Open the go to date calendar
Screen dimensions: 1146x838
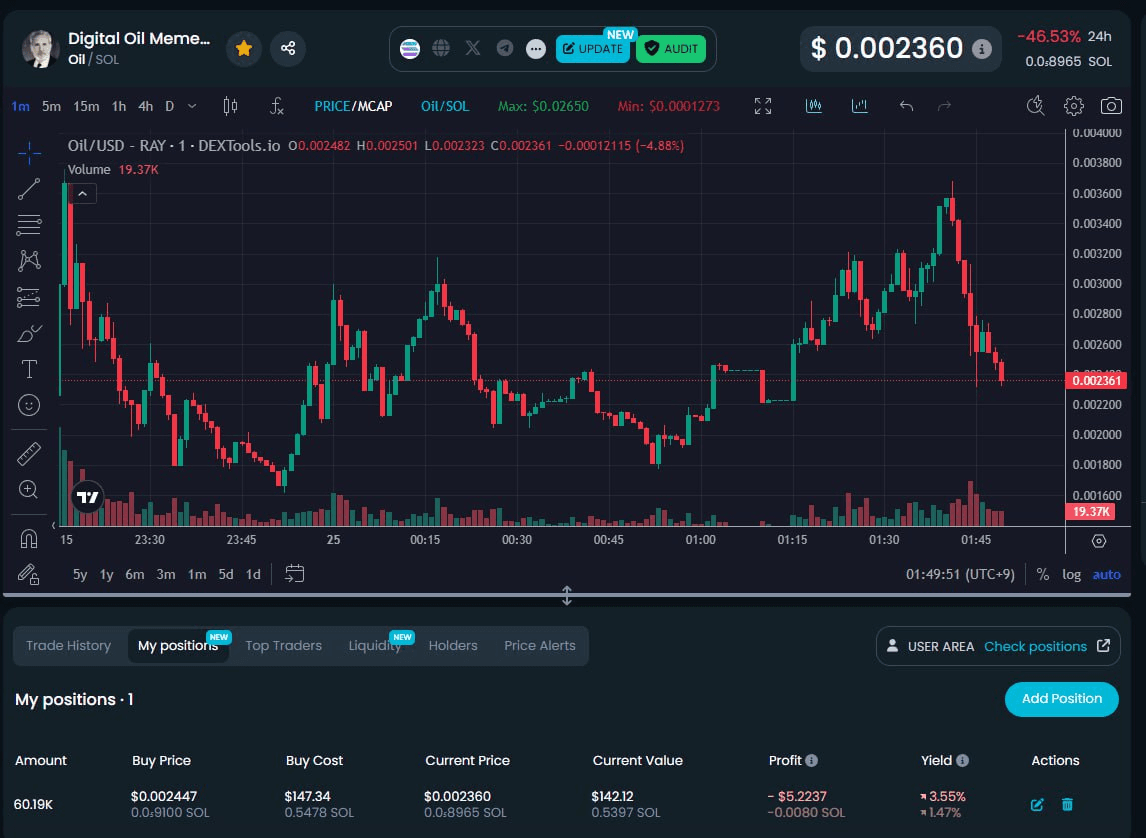point(294,574)
